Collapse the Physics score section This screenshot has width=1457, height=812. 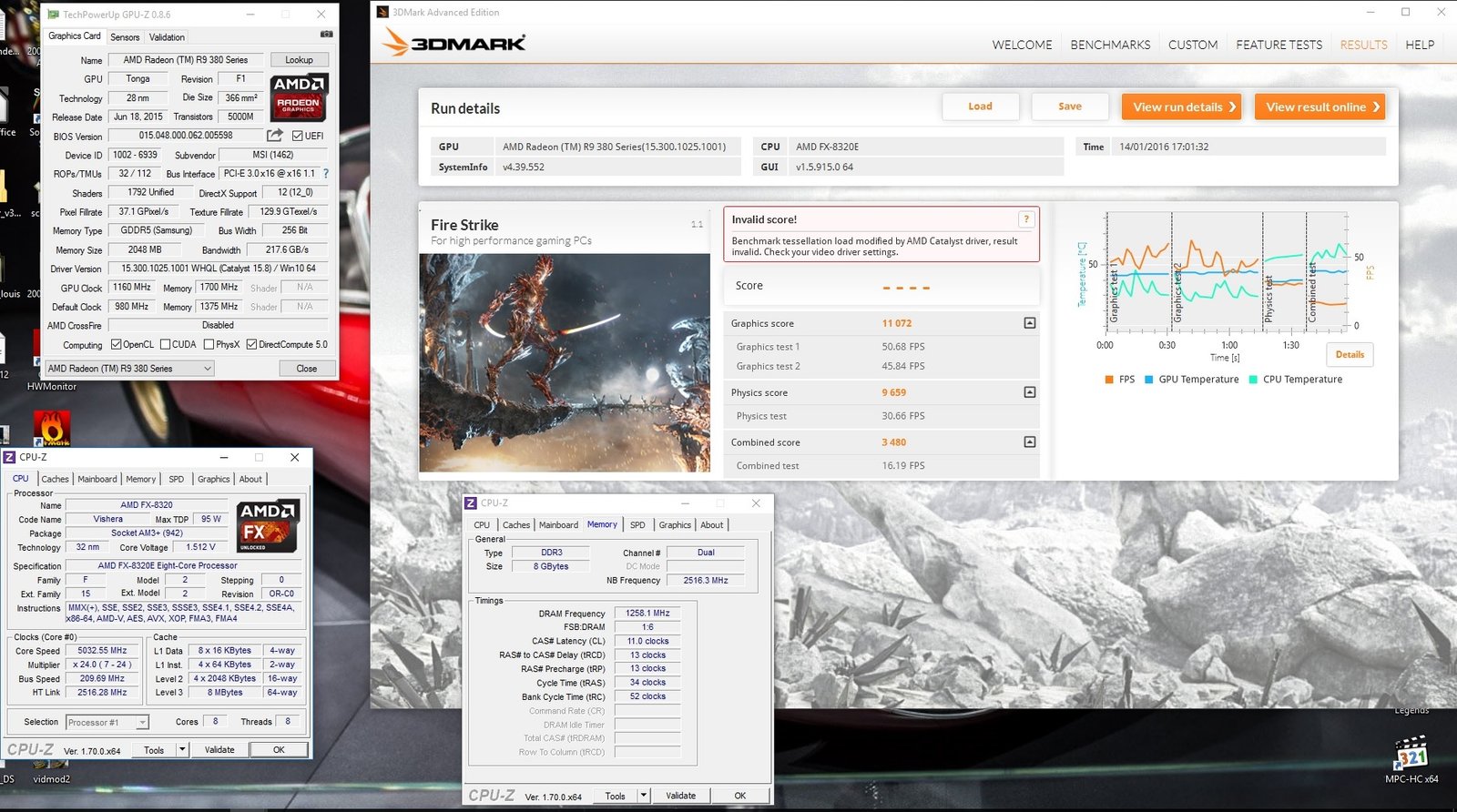click(1030, 392)
